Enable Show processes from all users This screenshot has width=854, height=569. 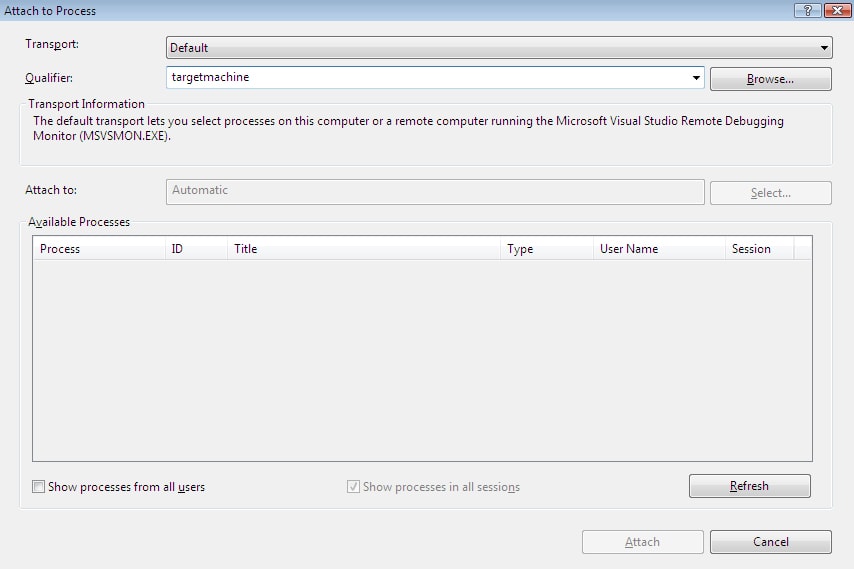click(38, 486)
